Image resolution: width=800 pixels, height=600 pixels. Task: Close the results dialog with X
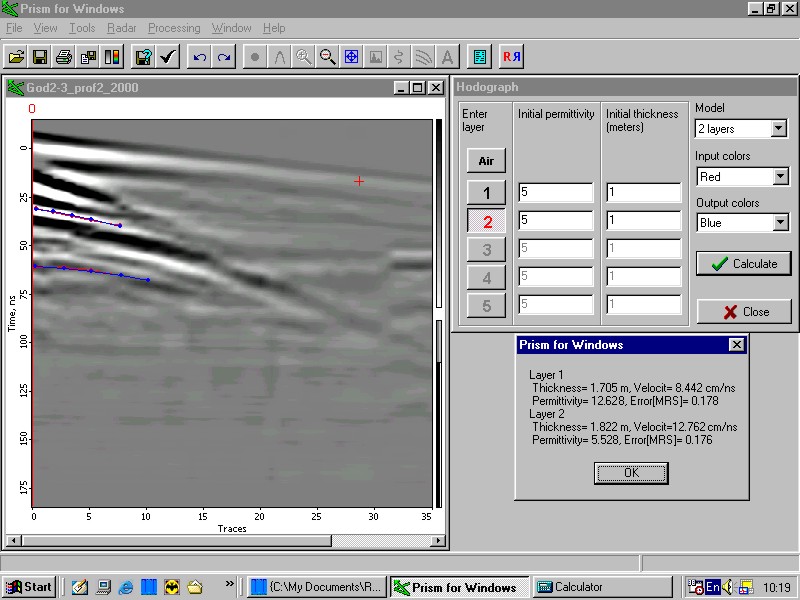click(x=736, y=345)
